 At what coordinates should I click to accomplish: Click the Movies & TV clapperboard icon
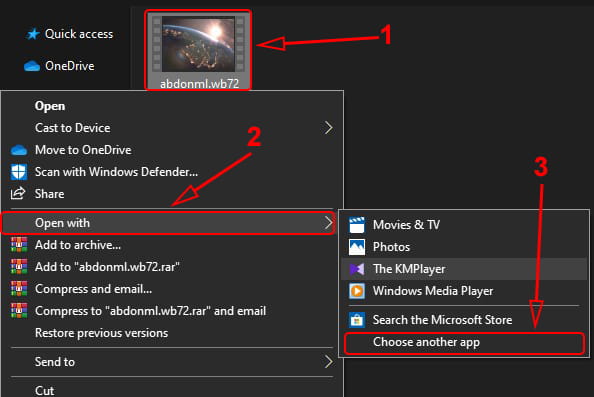click(357, 225)
